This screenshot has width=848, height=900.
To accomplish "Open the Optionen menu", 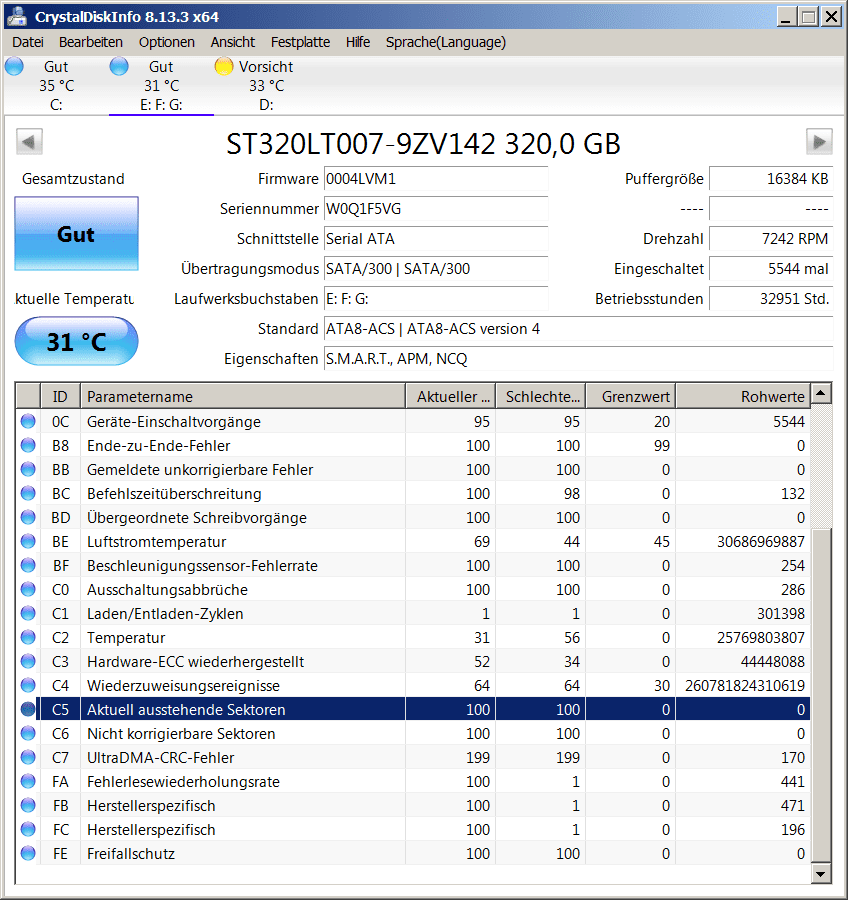I will point(166,42).
